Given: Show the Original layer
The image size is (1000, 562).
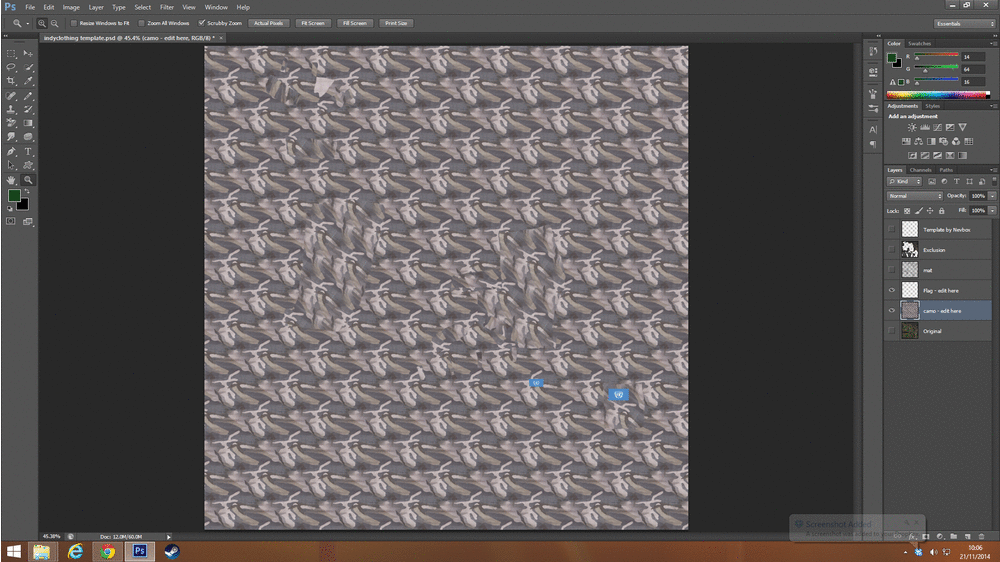Looking at the screenshot, I should tap(892, 331).
